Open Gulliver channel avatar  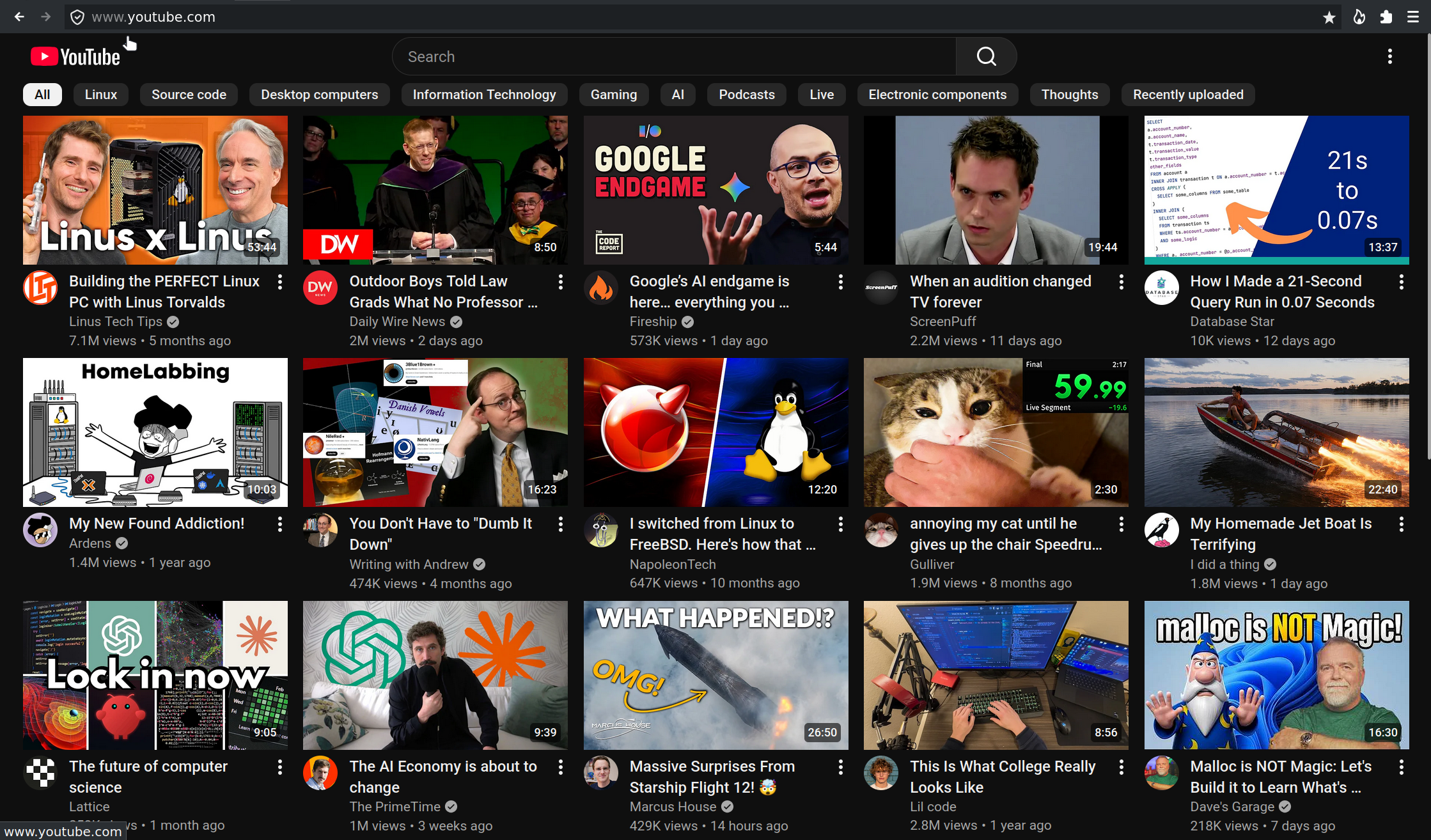[881, 530]
